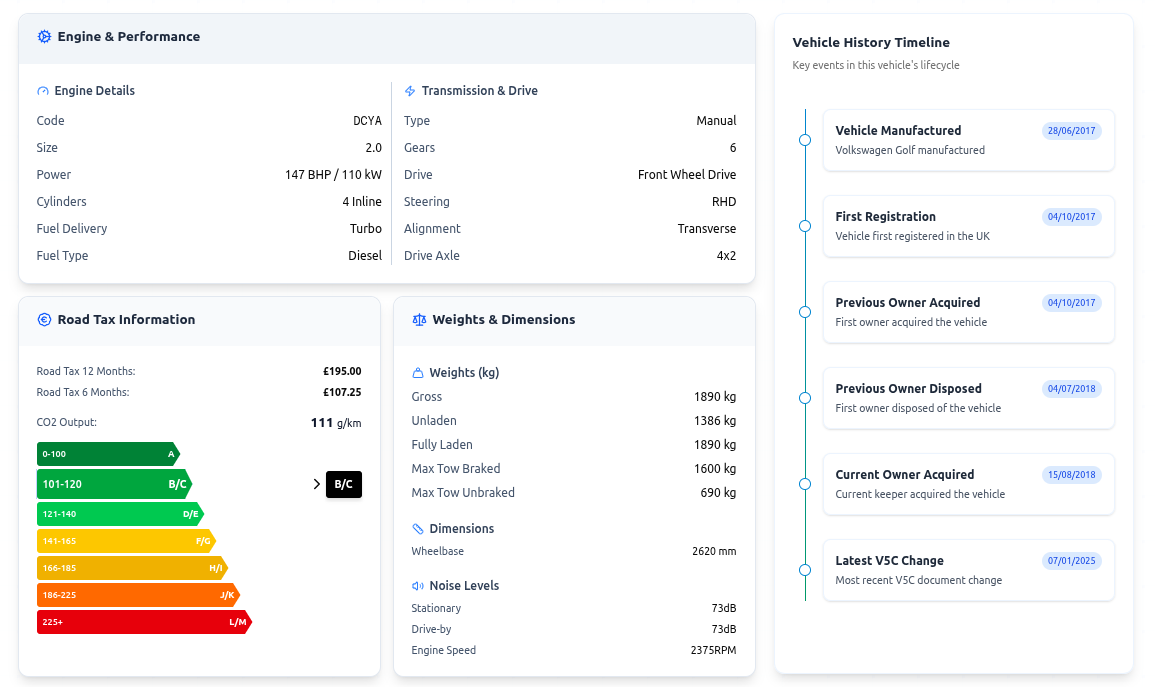Click the steering value RHD

[x=724, y=202]
